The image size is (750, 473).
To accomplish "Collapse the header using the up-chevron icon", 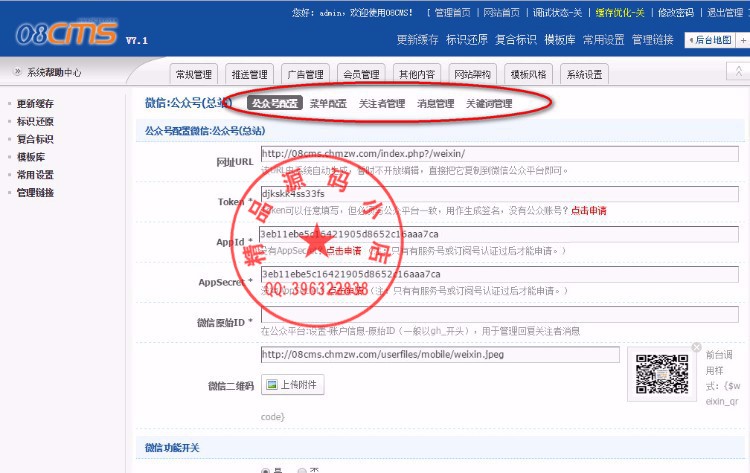I will pyautogui.click(x=739, y=71).
